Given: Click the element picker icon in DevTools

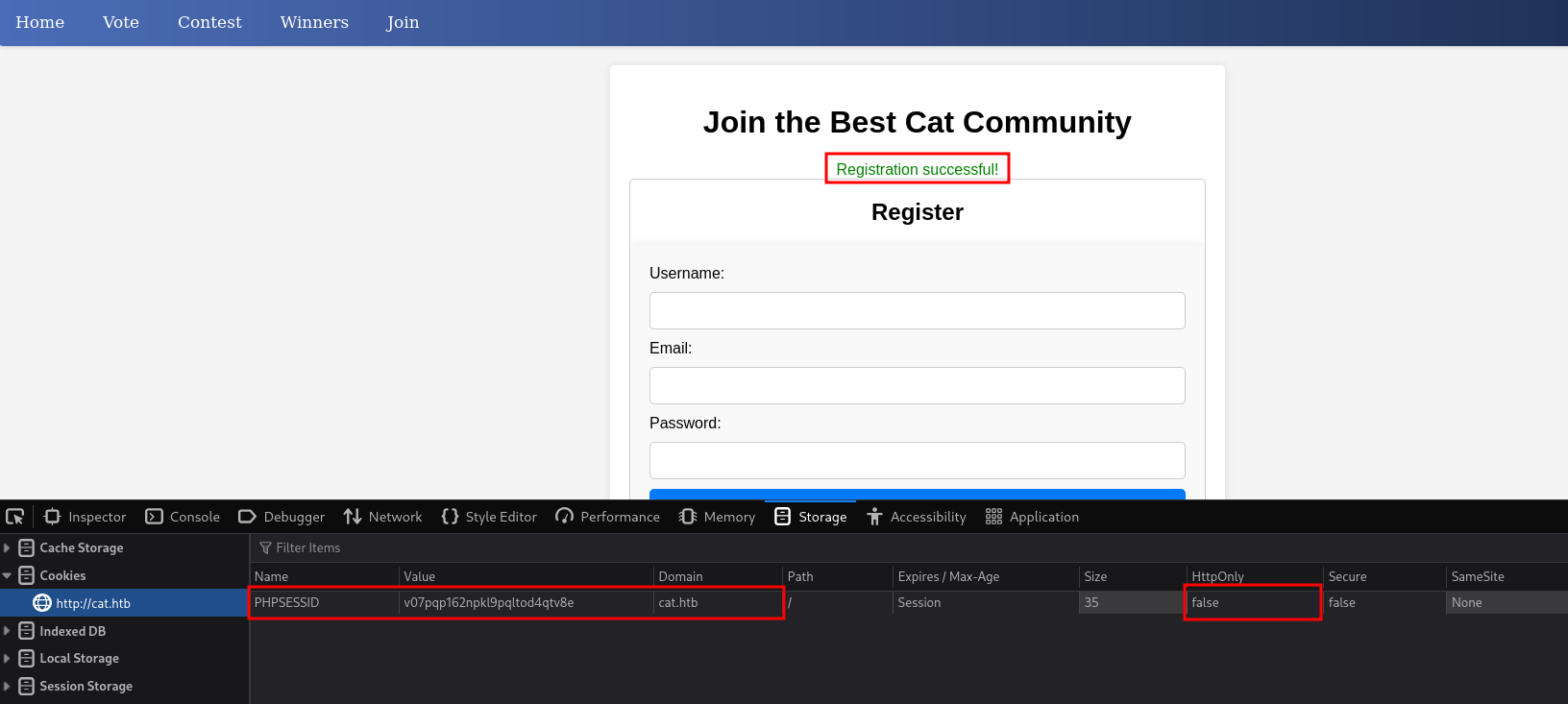Looking at the screenshot, I should (15, 517).
